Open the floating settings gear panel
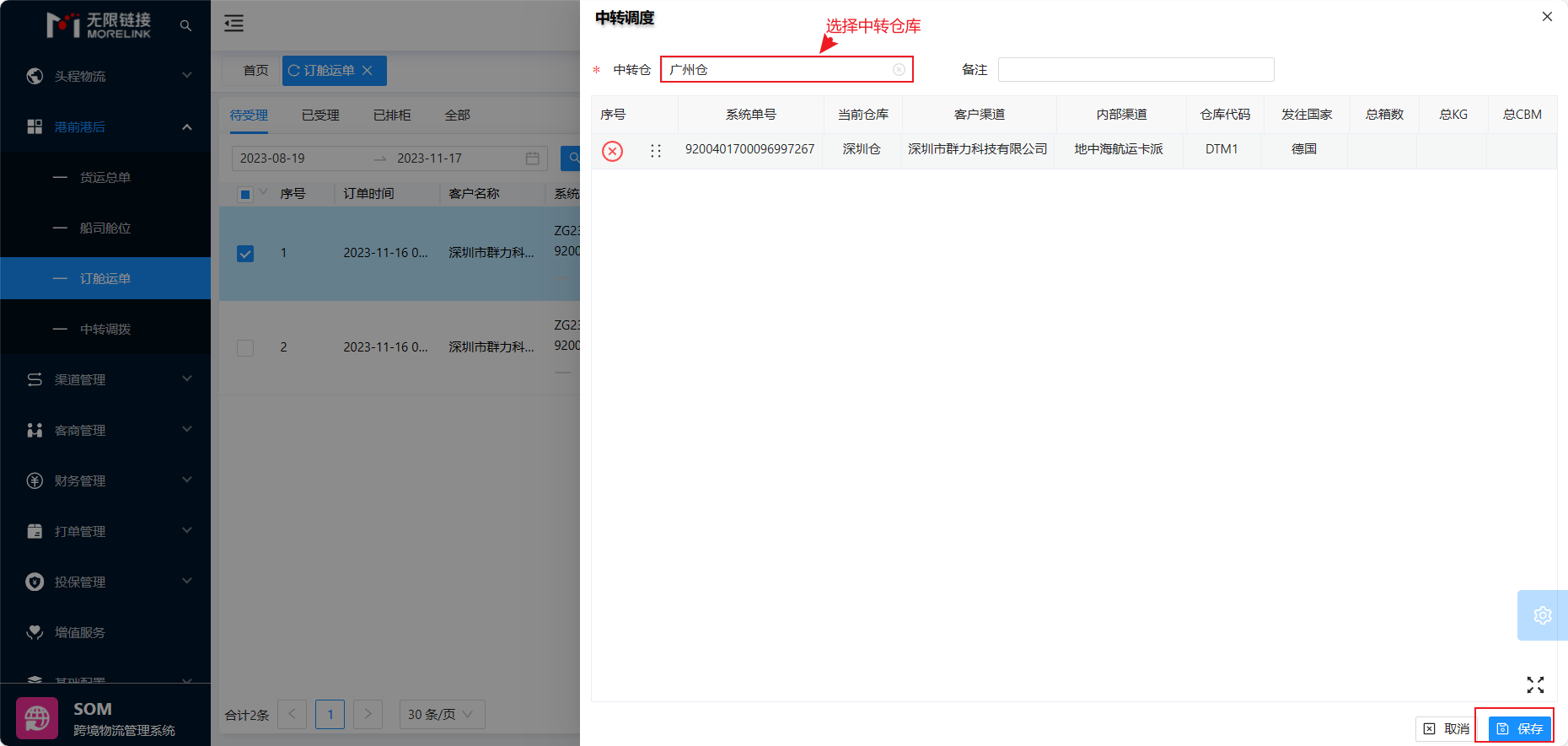The height and width of the screenshot is (746, 1568). click(1542, 615)
